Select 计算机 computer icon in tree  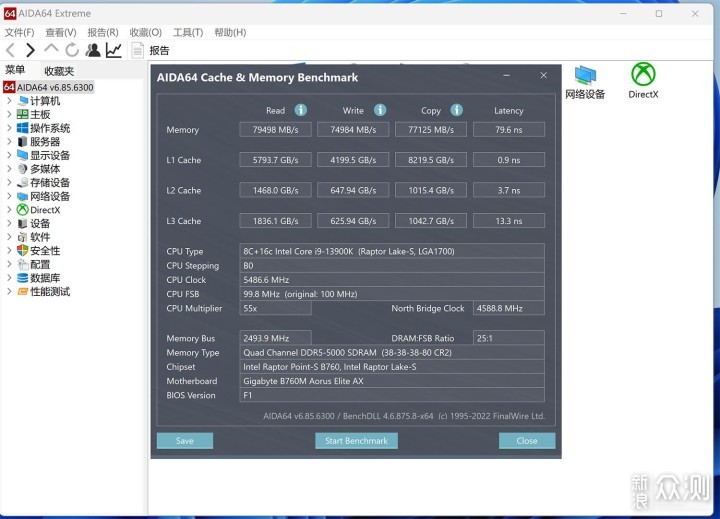click(22, 101)
